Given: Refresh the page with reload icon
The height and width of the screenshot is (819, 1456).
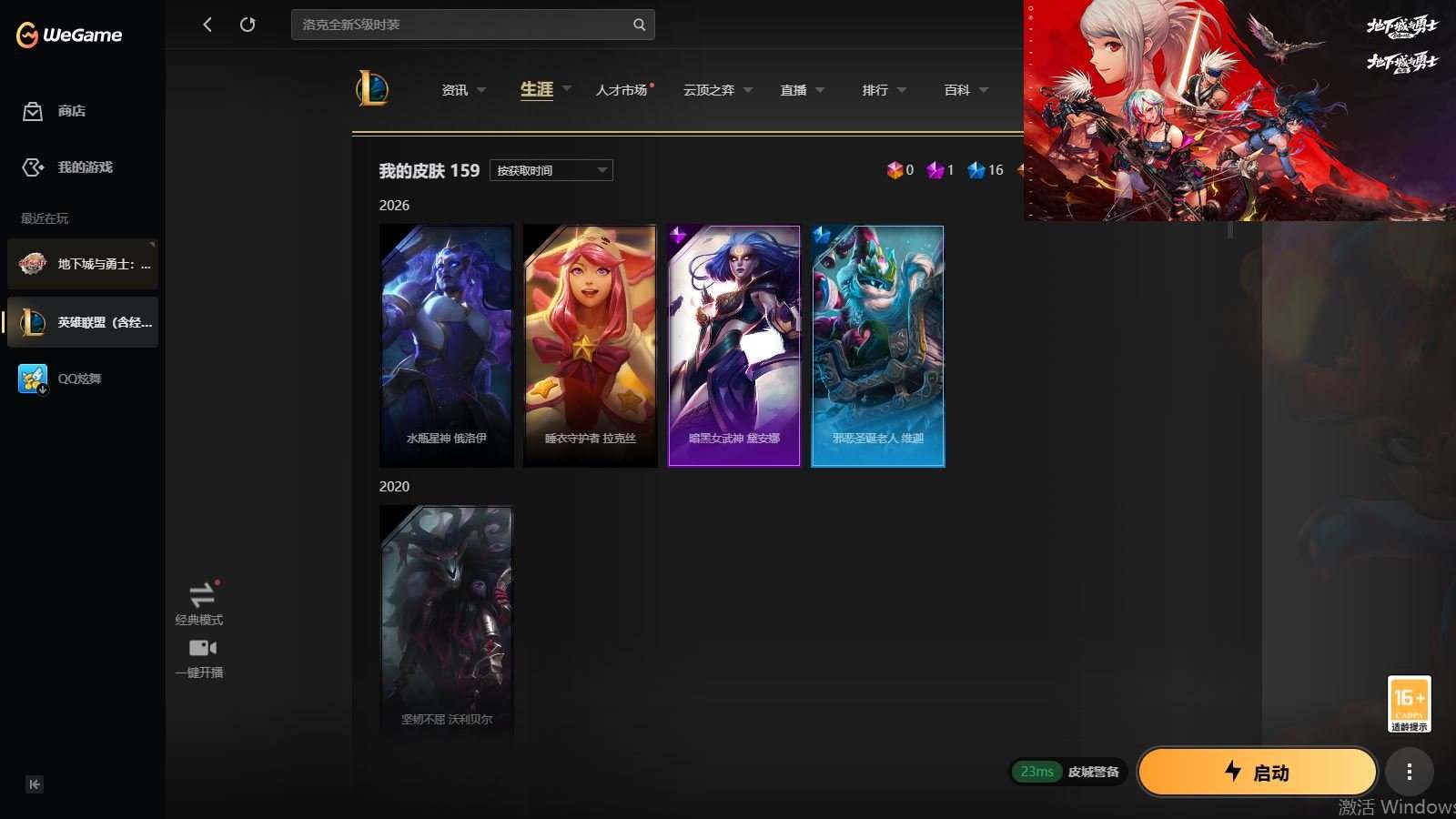Looking at the screenshot, I should tap(248, 25).
